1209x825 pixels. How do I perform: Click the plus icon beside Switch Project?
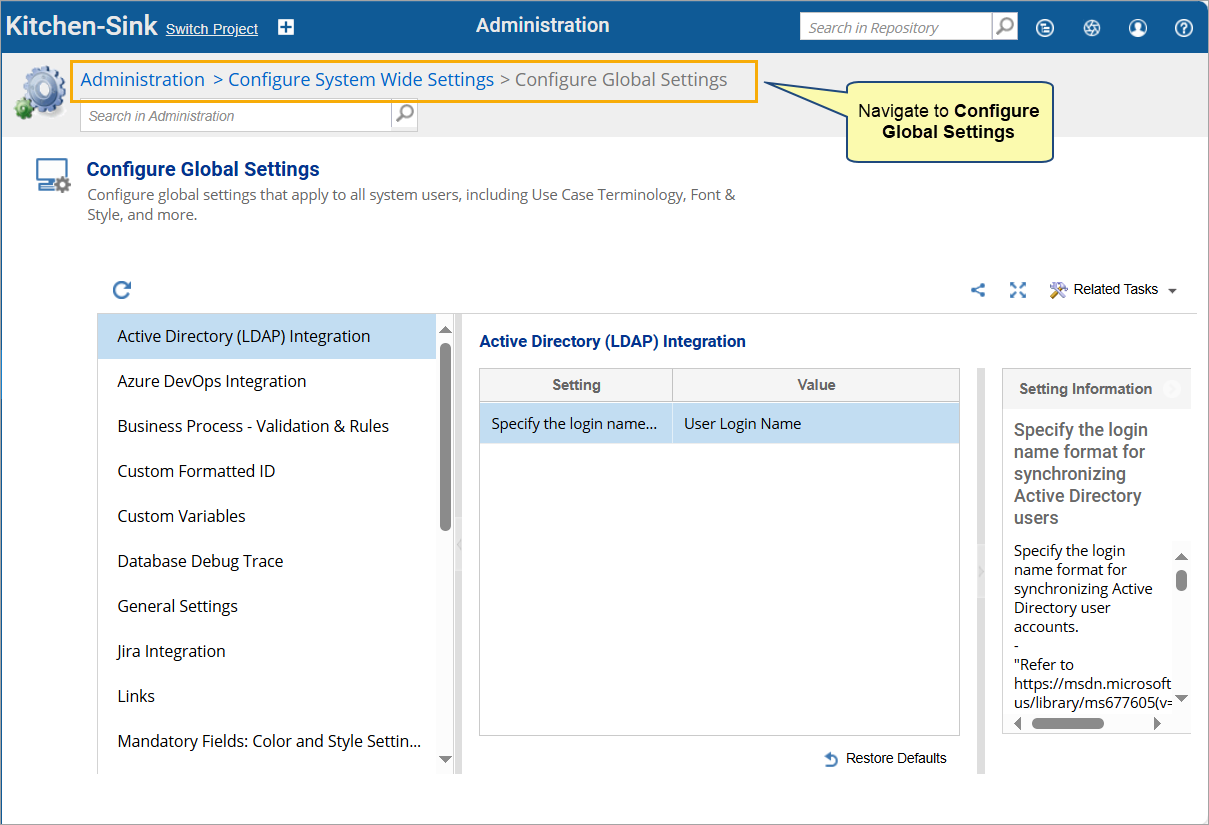pos(286,28)
